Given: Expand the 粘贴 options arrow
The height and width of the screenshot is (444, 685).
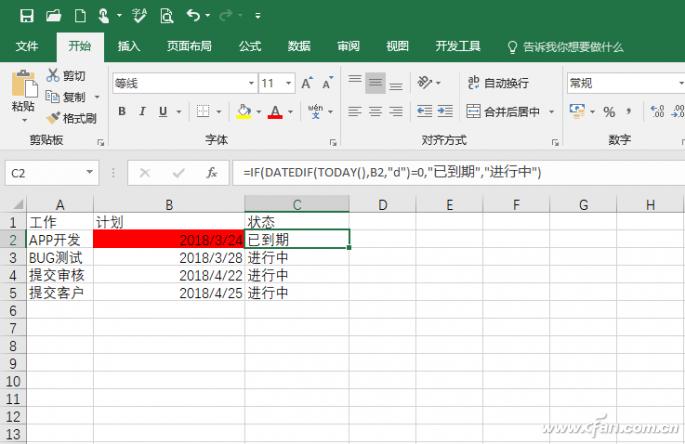Looking at the screenshot, I should click(x=24, y=120).
